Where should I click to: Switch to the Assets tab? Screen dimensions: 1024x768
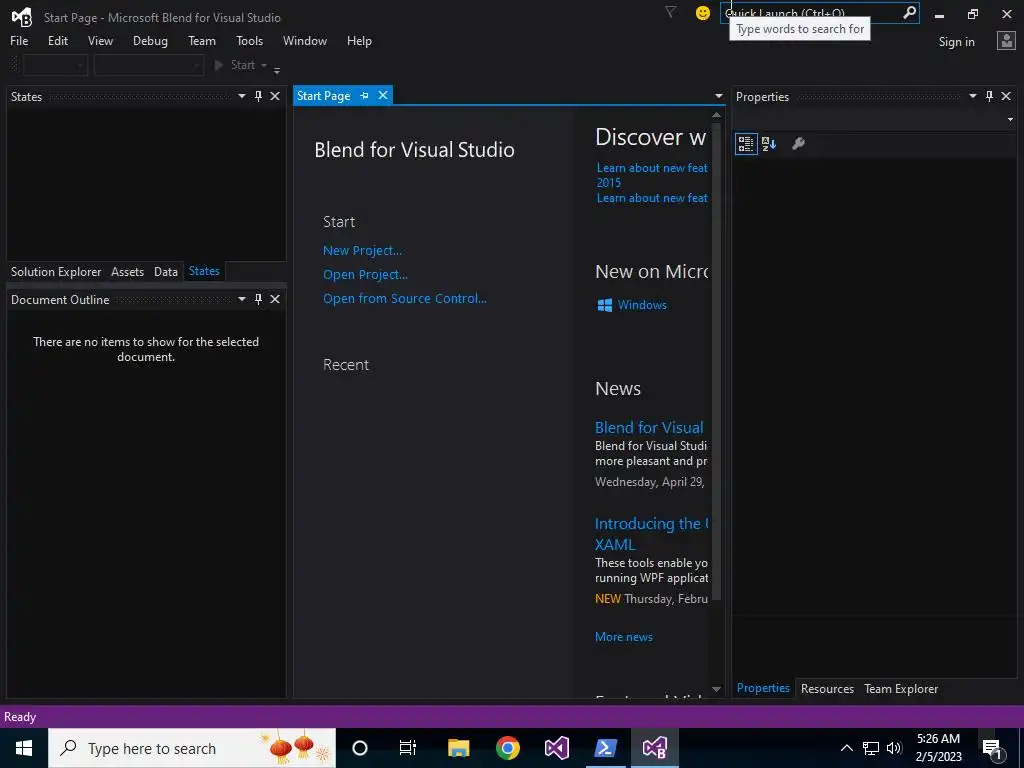[127, 272]
